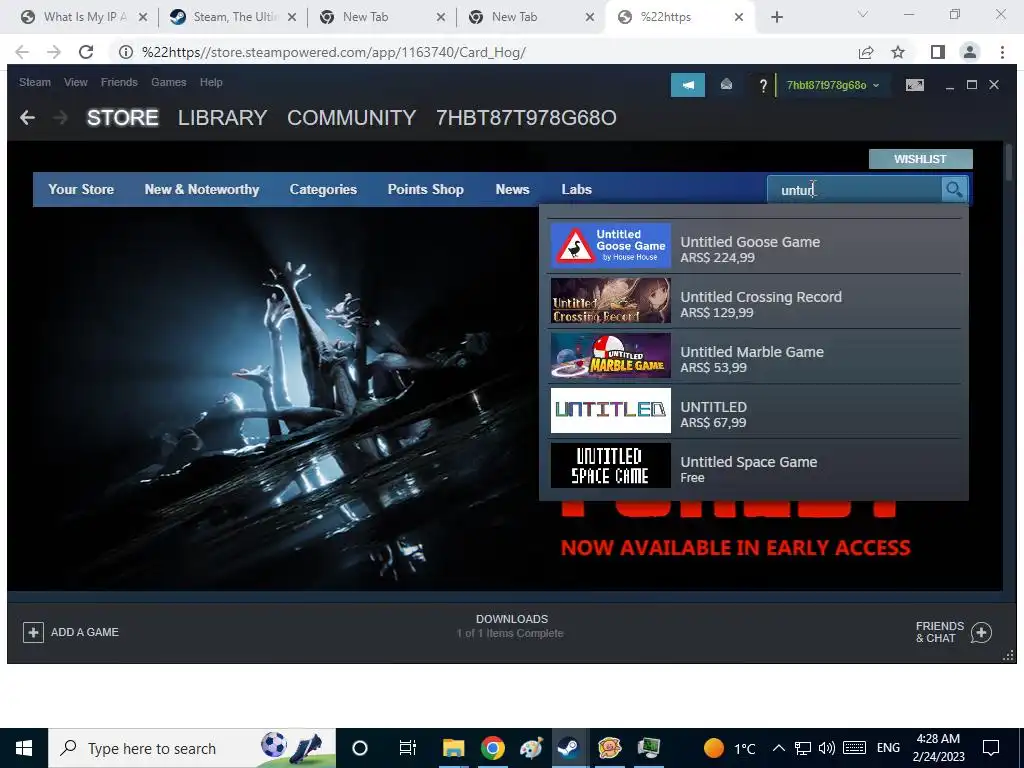Screen dimensions: 1024x768
Task: Open the 7HBT87T978G68O profile section
Action: (x=526, y=118)
